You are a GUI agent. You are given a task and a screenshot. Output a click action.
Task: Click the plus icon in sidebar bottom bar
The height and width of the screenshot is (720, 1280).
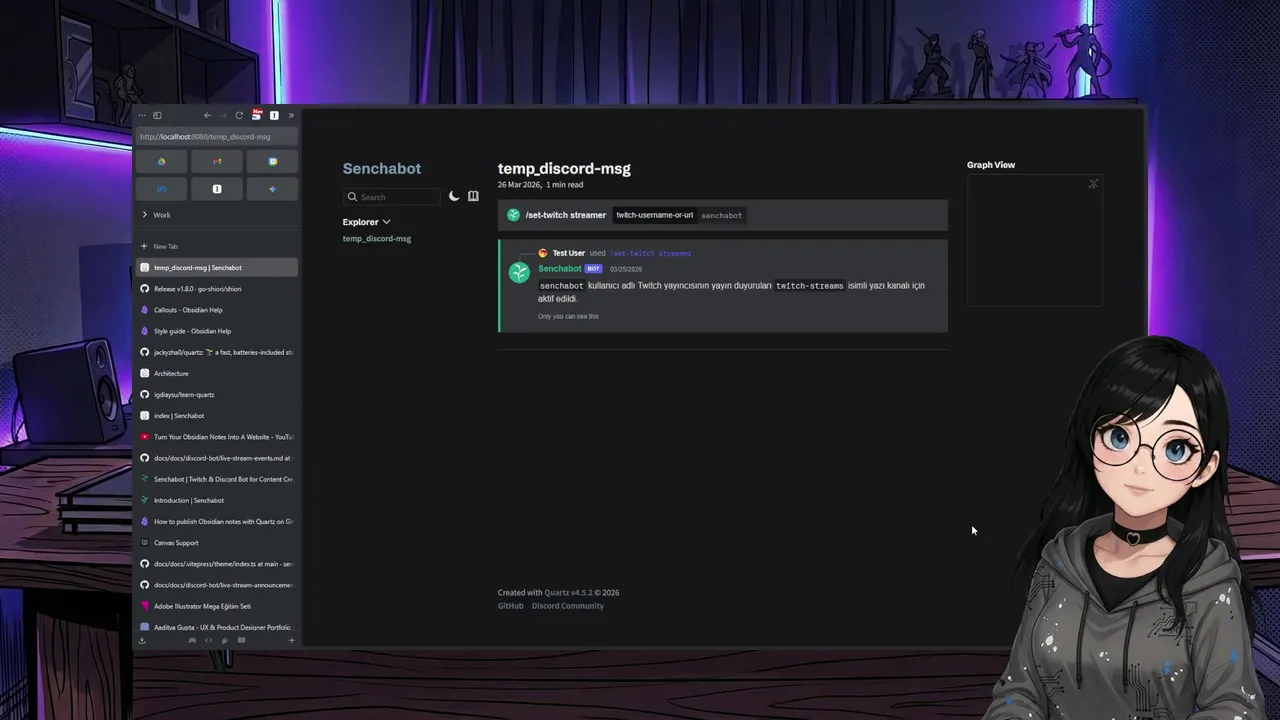(291, 640)
